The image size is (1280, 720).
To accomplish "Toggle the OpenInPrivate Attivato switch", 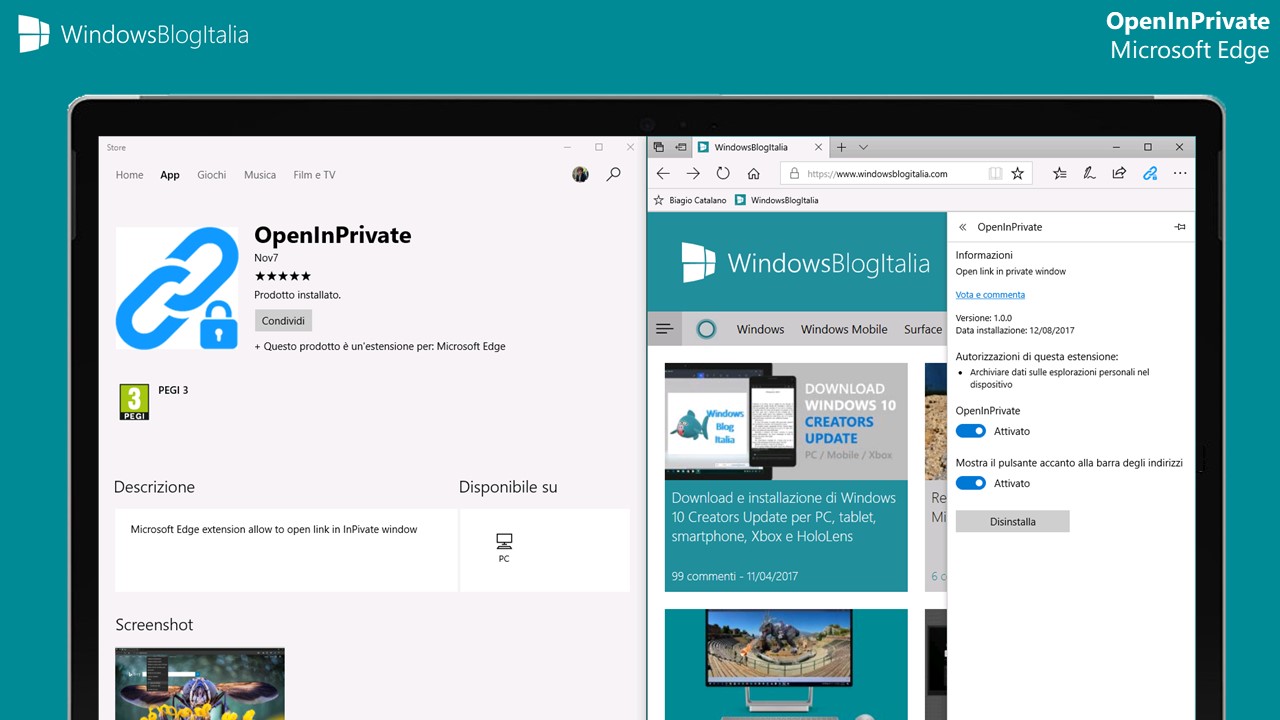I will coord(971,431).
